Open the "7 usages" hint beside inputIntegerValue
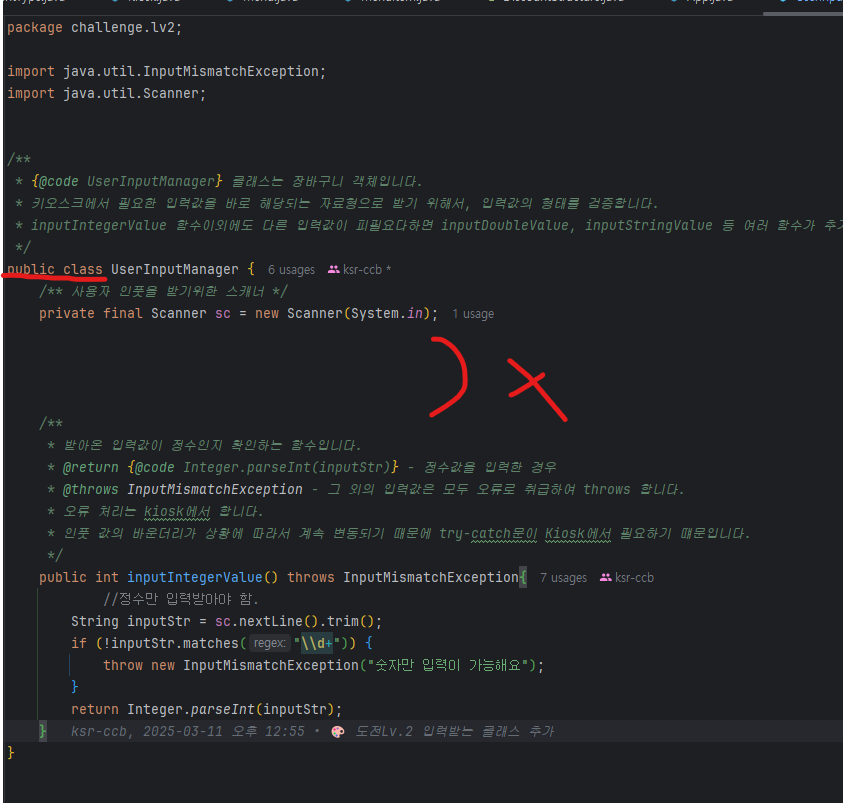This screenshot has height=803, width=843. (563, 578)
